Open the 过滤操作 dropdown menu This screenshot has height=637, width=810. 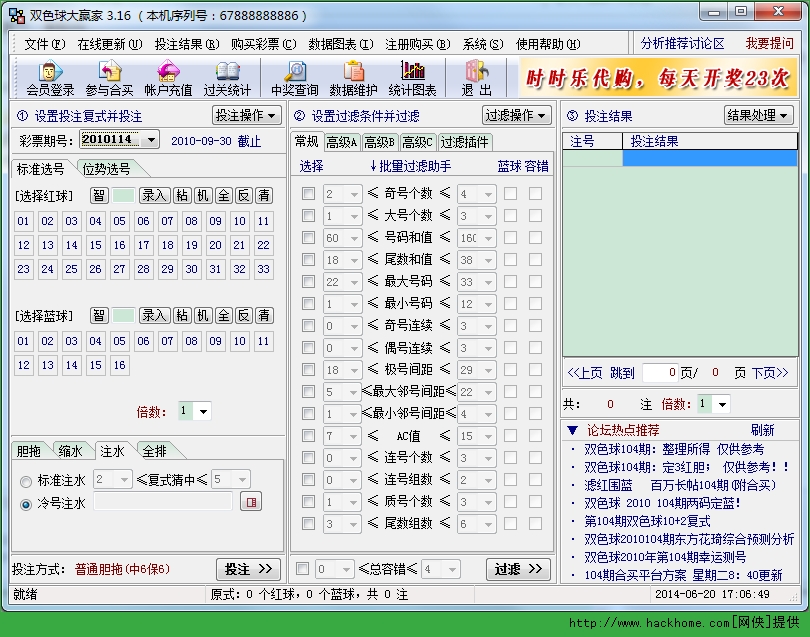point(517,115)
